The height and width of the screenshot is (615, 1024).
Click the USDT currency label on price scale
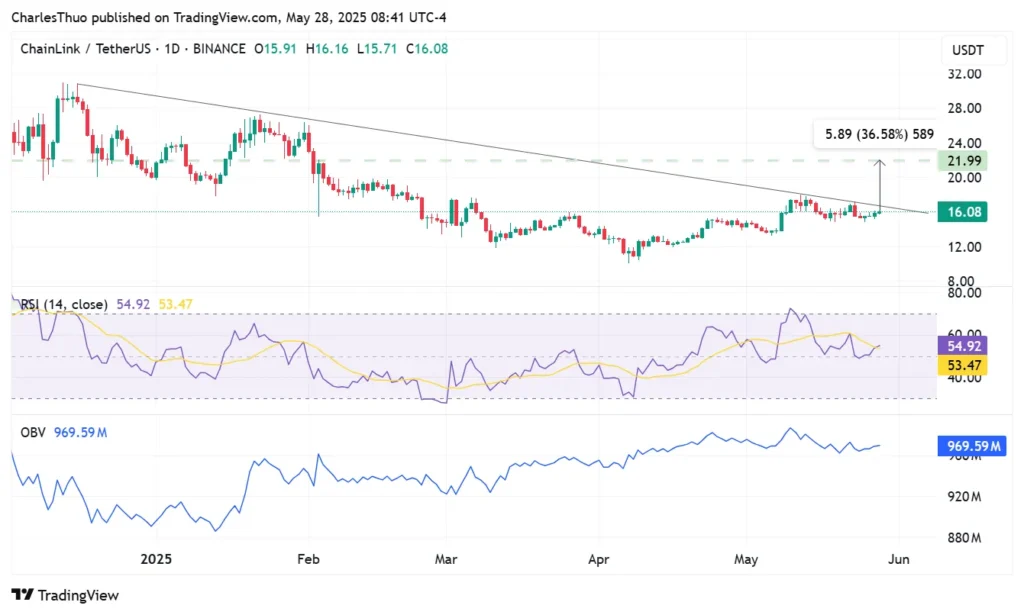(967, 49)
